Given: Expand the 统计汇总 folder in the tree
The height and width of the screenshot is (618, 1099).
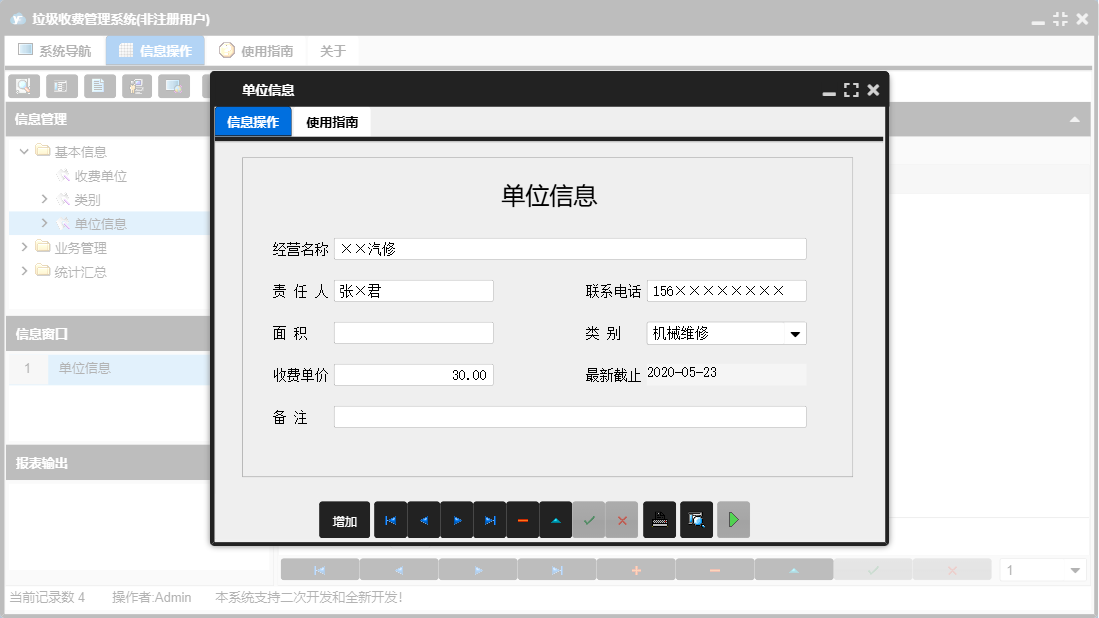Looking at the screenshot, I should (x=25, y=270).
